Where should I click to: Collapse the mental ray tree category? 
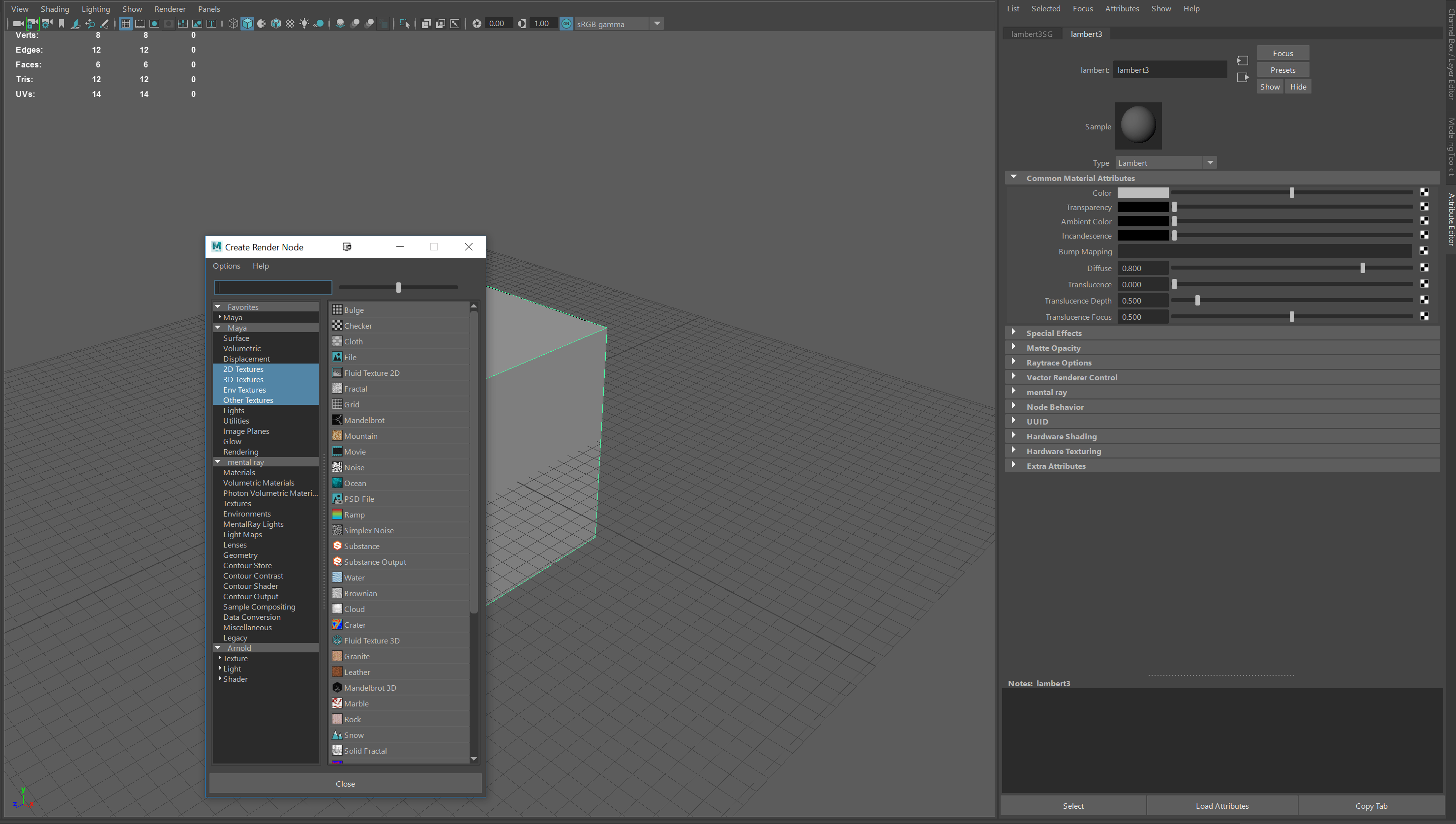pos(218,462)
